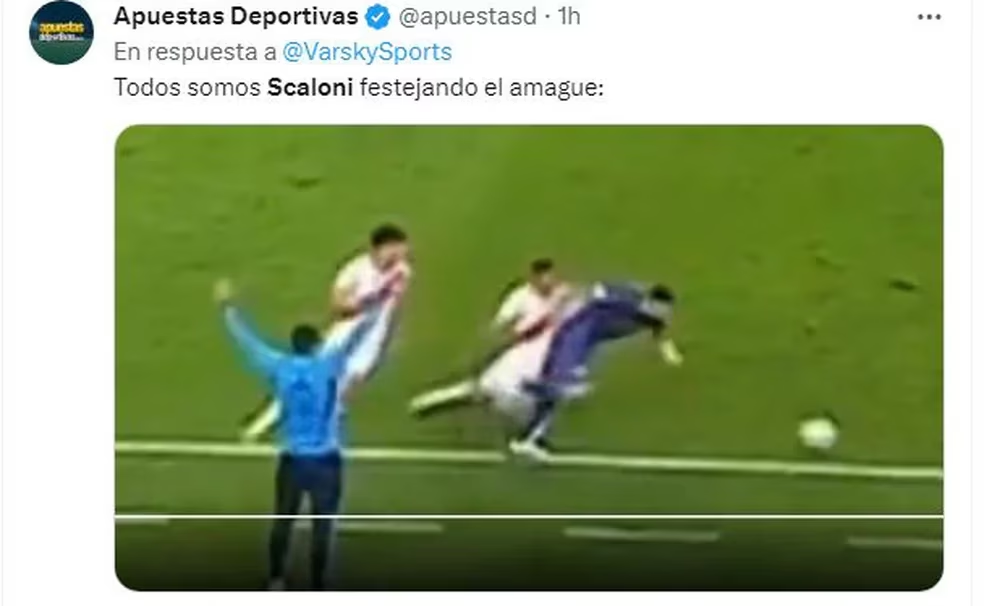Click the Apuestas Deportivas display name

pyautogui.click(x=236, y=16)
